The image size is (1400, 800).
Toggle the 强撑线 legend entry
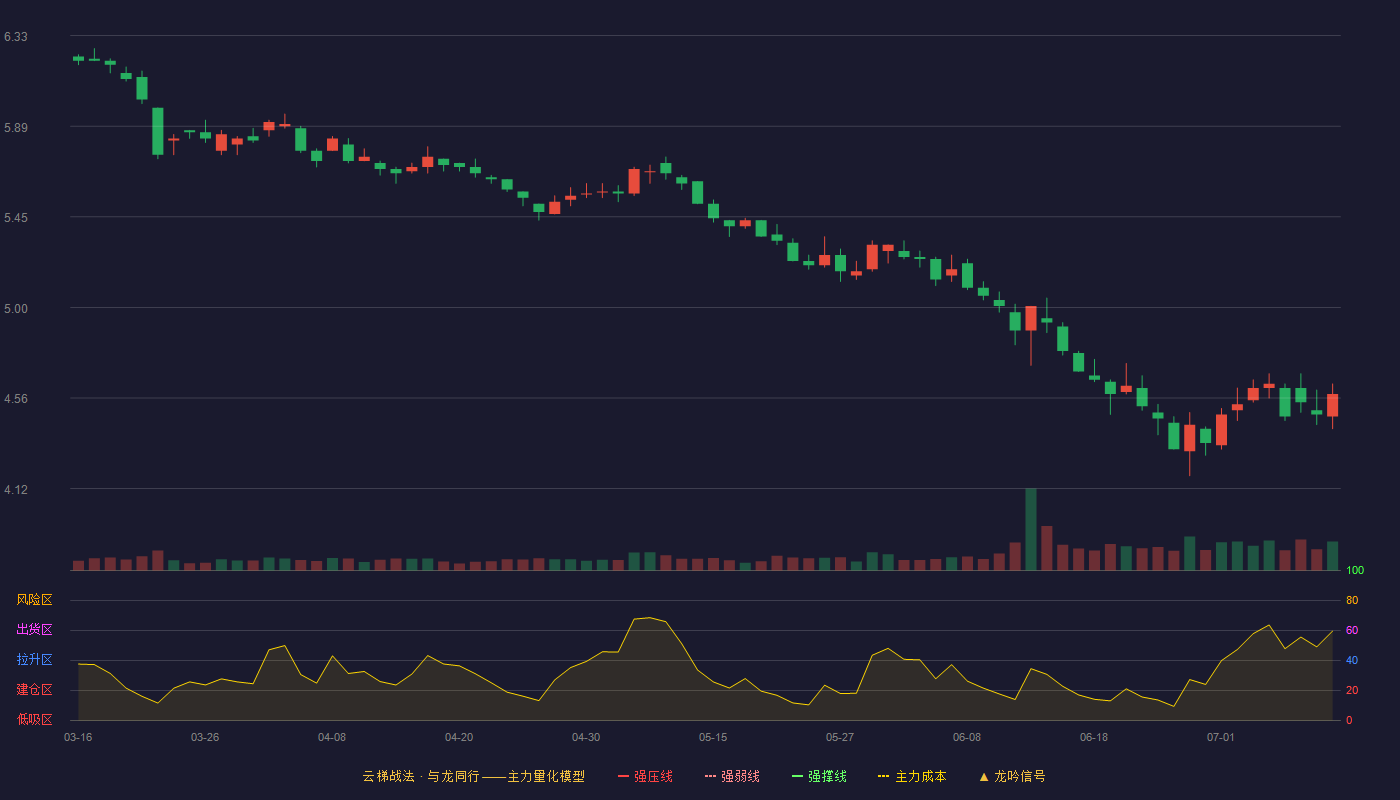(819, 776)
